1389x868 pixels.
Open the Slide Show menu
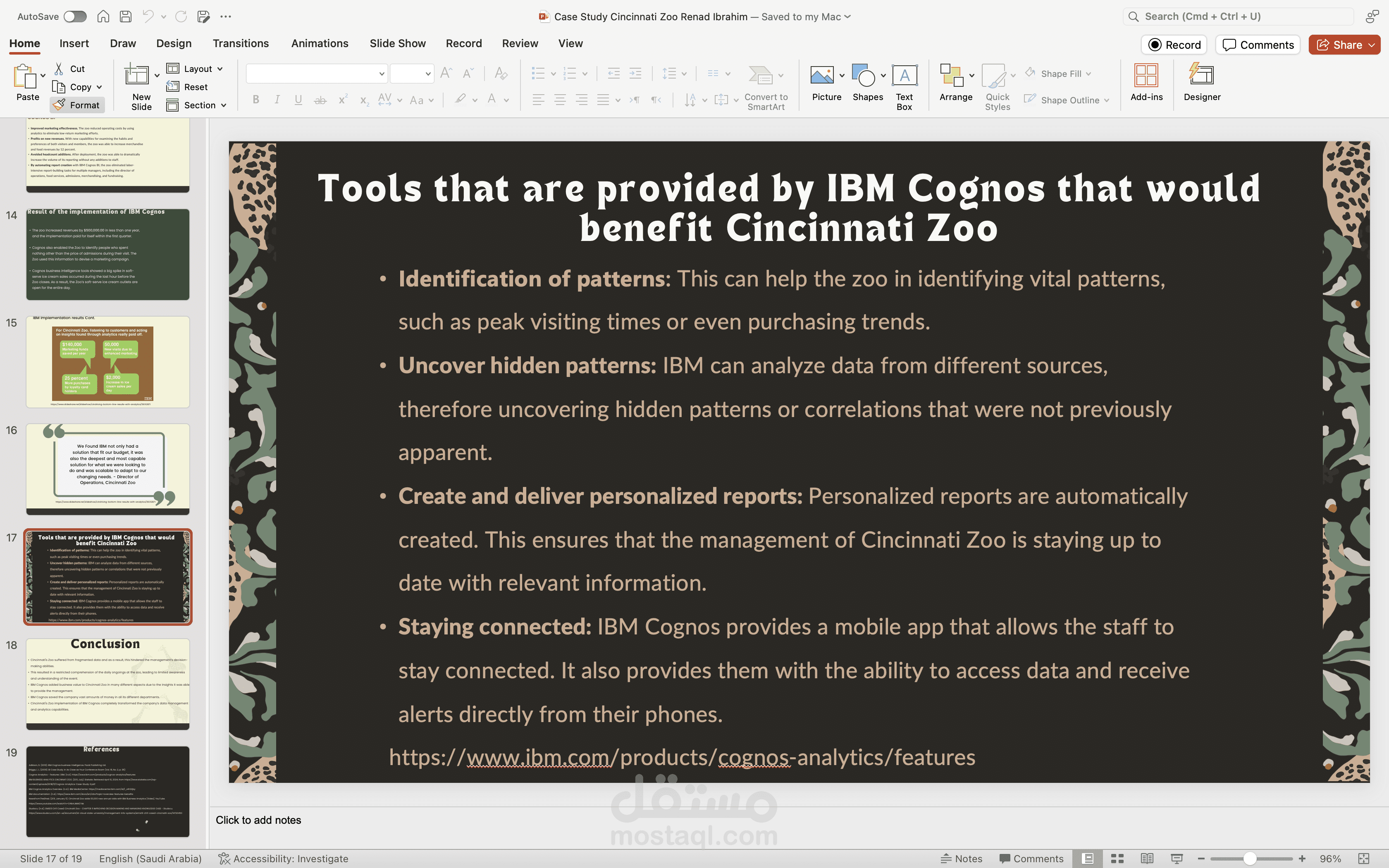point(397,43)
